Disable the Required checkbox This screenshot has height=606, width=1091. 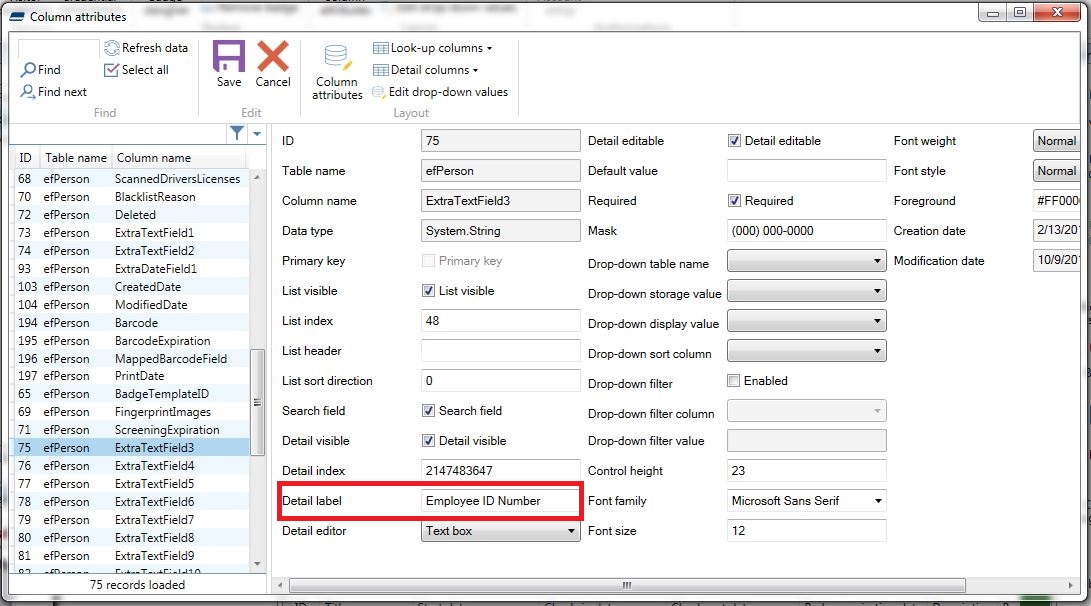click(734, 200)
